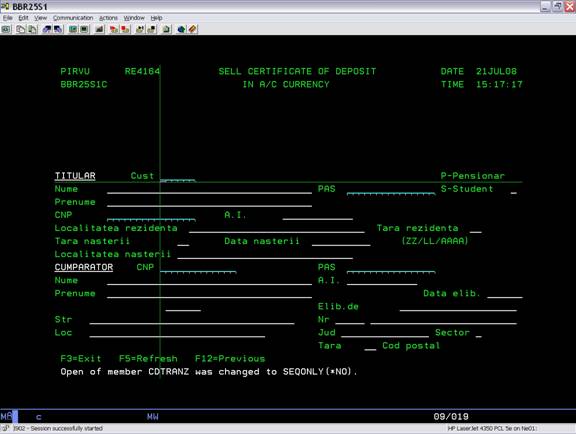Focus the TITULAR A.I. input field
Image resolution: width=576 pixels, height=434 pixels.
318,216
